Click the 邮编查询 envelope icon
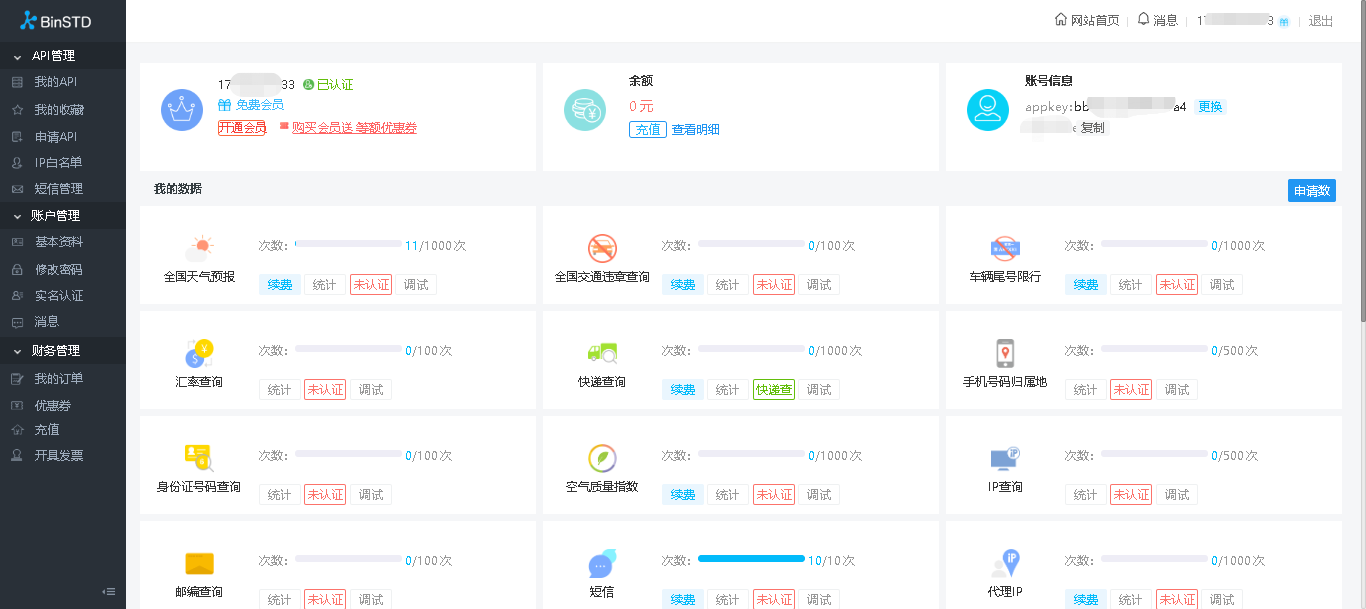The height and width of the screenshot is (609, 1366). [x=199, y=563]
